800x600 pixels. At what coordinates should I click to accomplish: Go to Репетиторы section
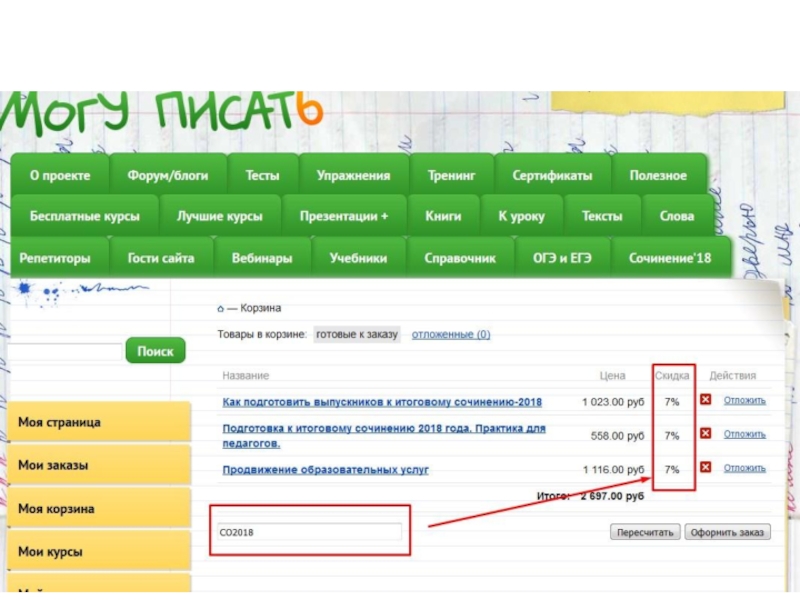(x=55, y=258)
